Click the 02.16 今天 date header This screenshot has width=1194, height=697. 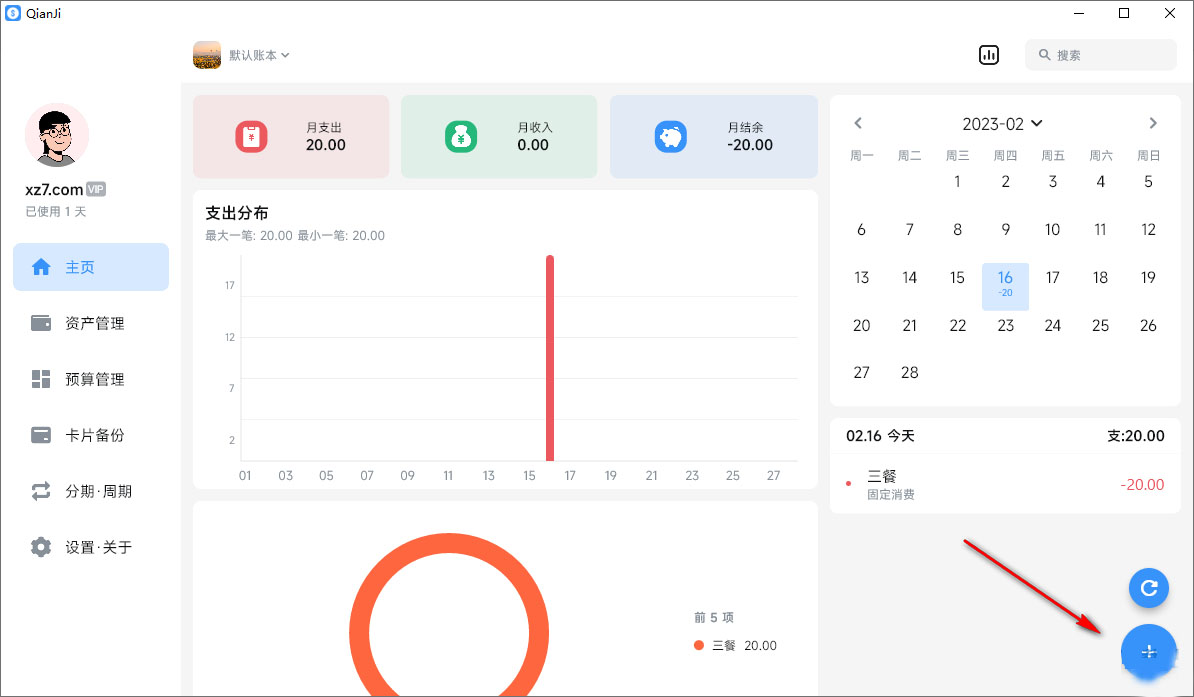[x=880, y=436]
